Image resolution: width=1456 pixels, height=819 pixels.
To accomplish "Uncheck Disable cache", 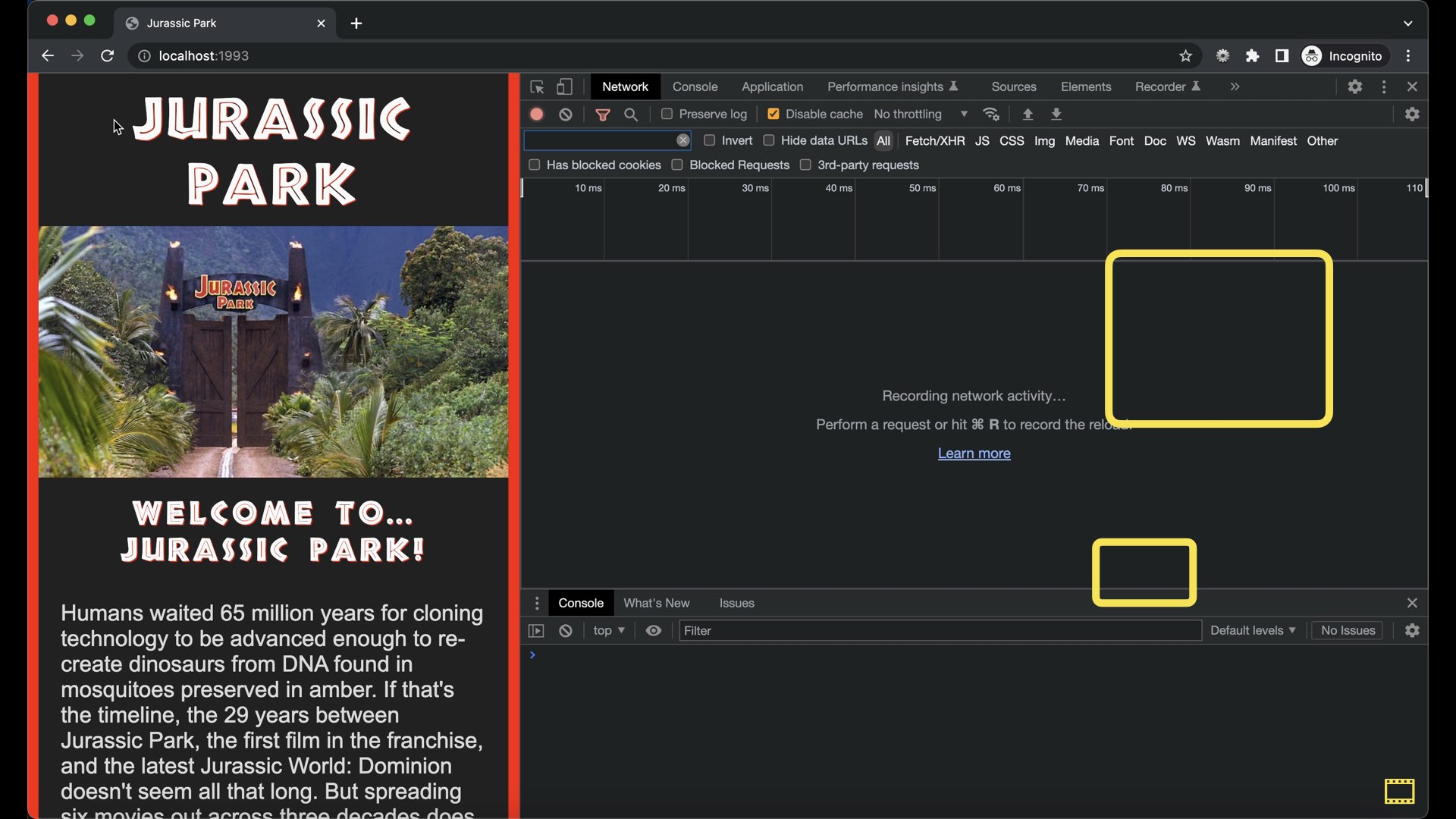I will click(773, 115).
